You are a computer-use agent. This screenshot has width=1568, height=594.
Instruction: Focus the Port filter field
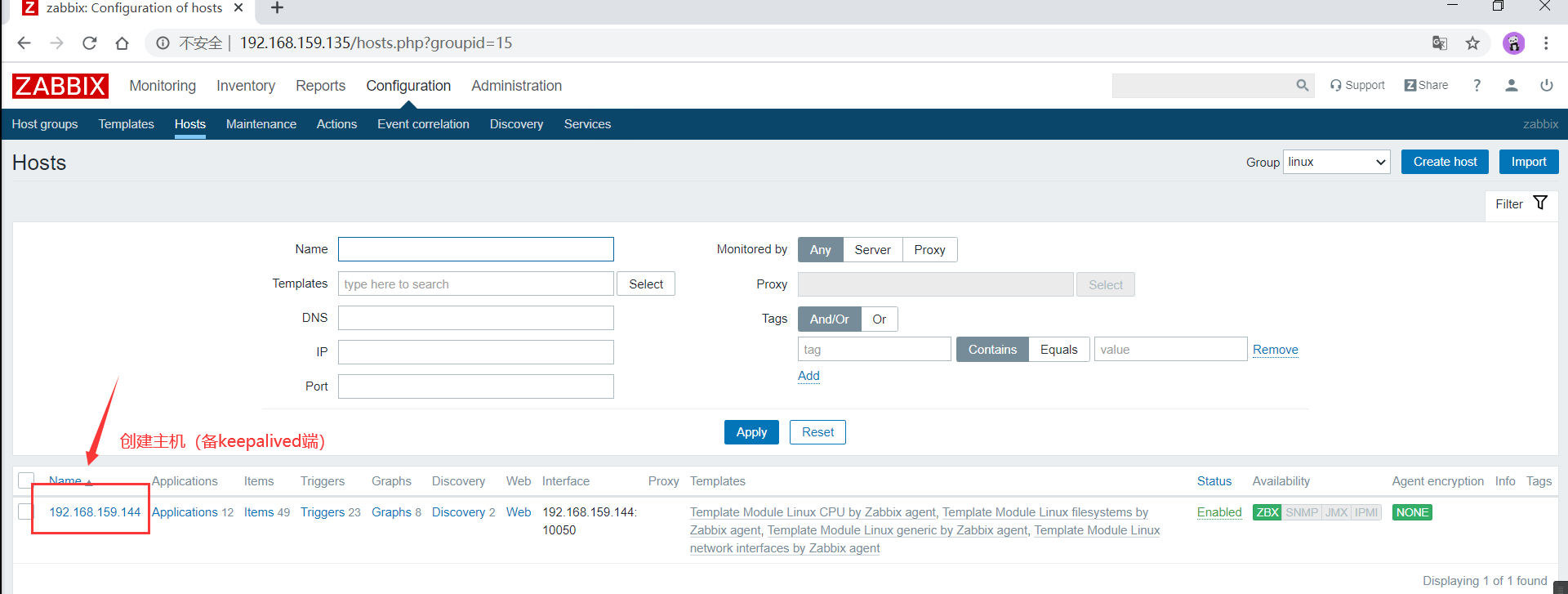tap(476, 386)
